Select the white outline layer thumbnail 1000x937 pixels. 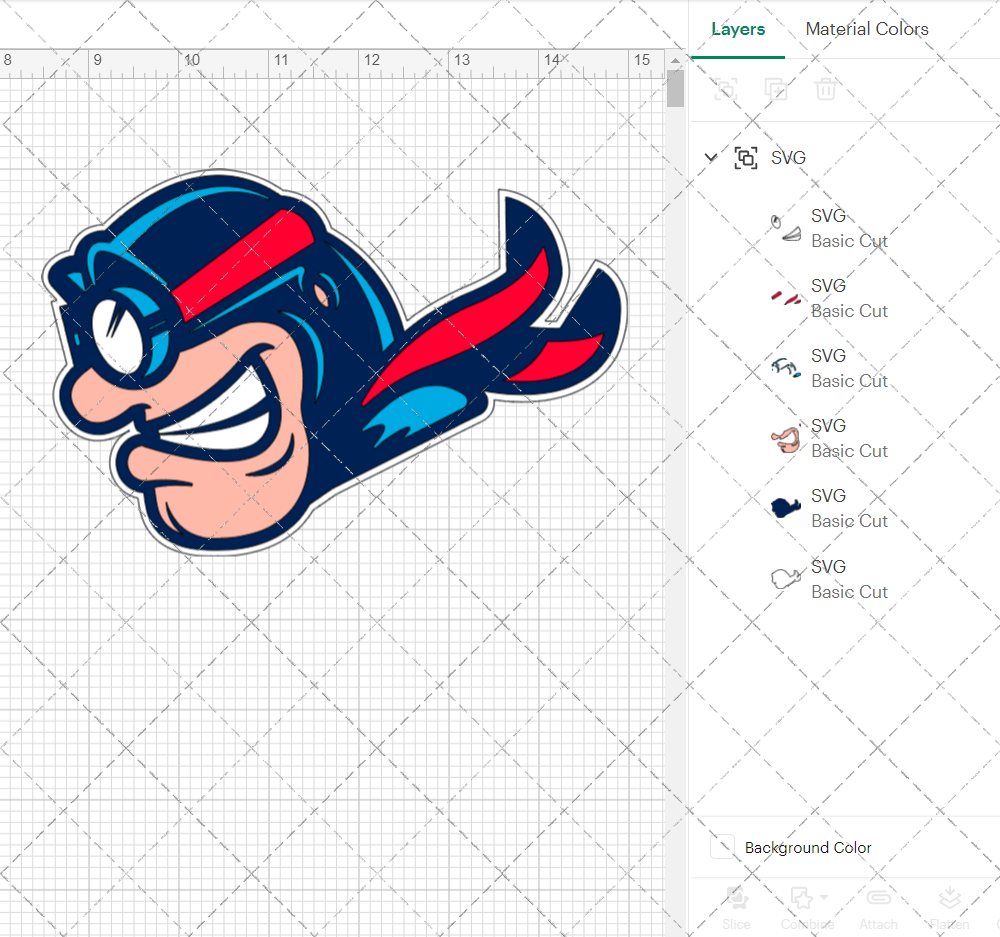(786, 579)
